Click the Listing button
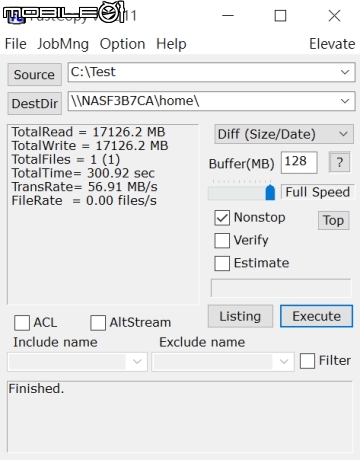This screenshot has width=360, height=460. pyautogui.click(x=240, y=316)
